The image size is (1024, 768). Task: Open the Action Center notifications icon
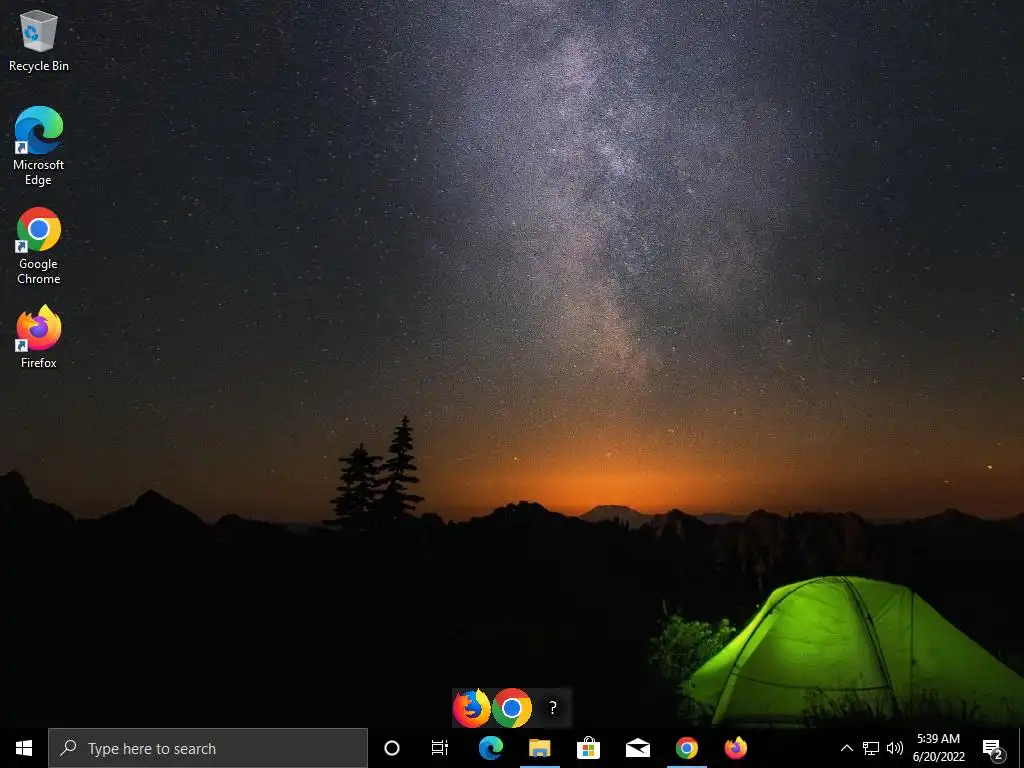click(993, 749)
